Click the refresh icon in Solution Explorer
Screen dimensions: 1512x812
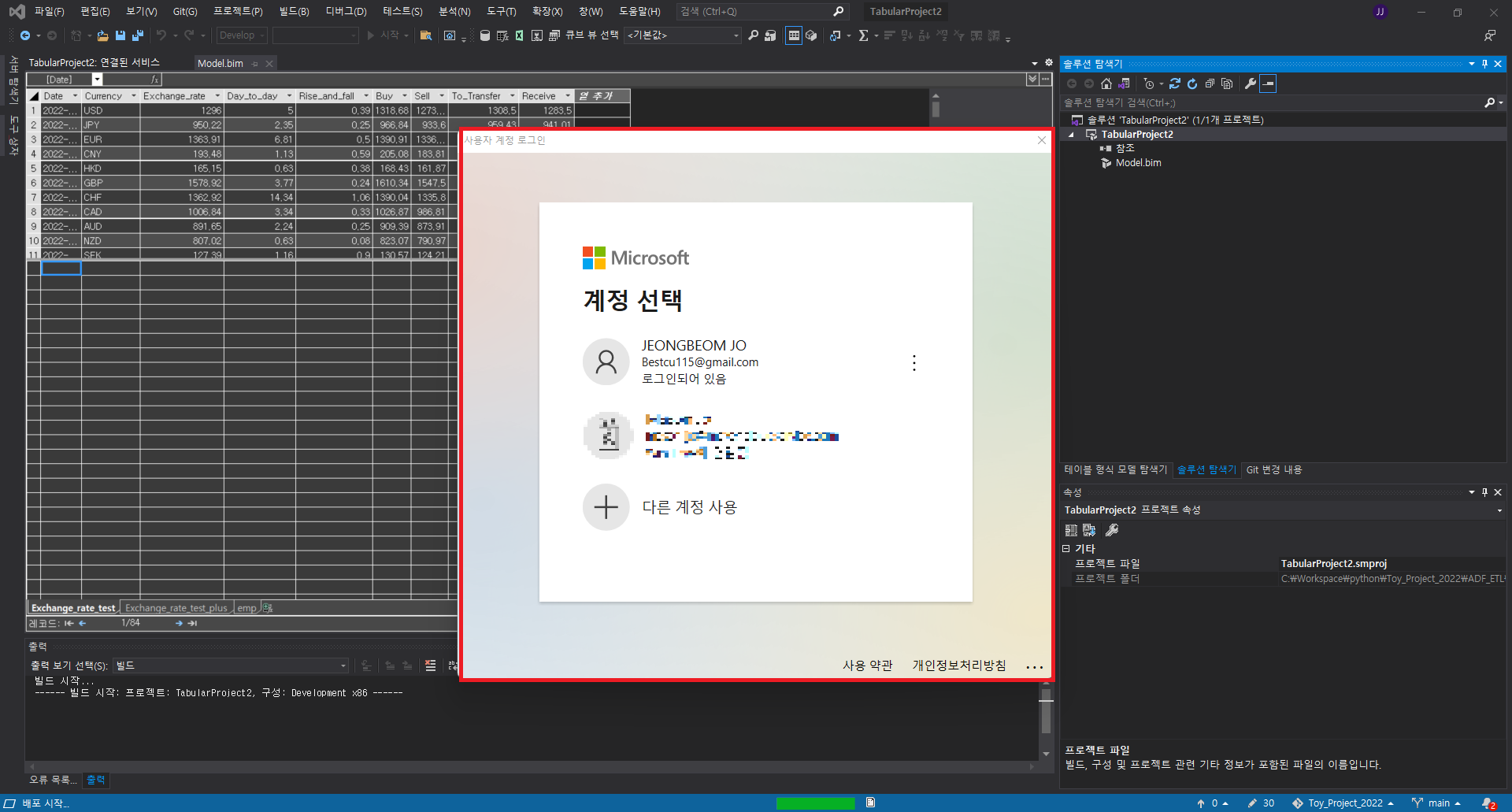pos(1192,83)
